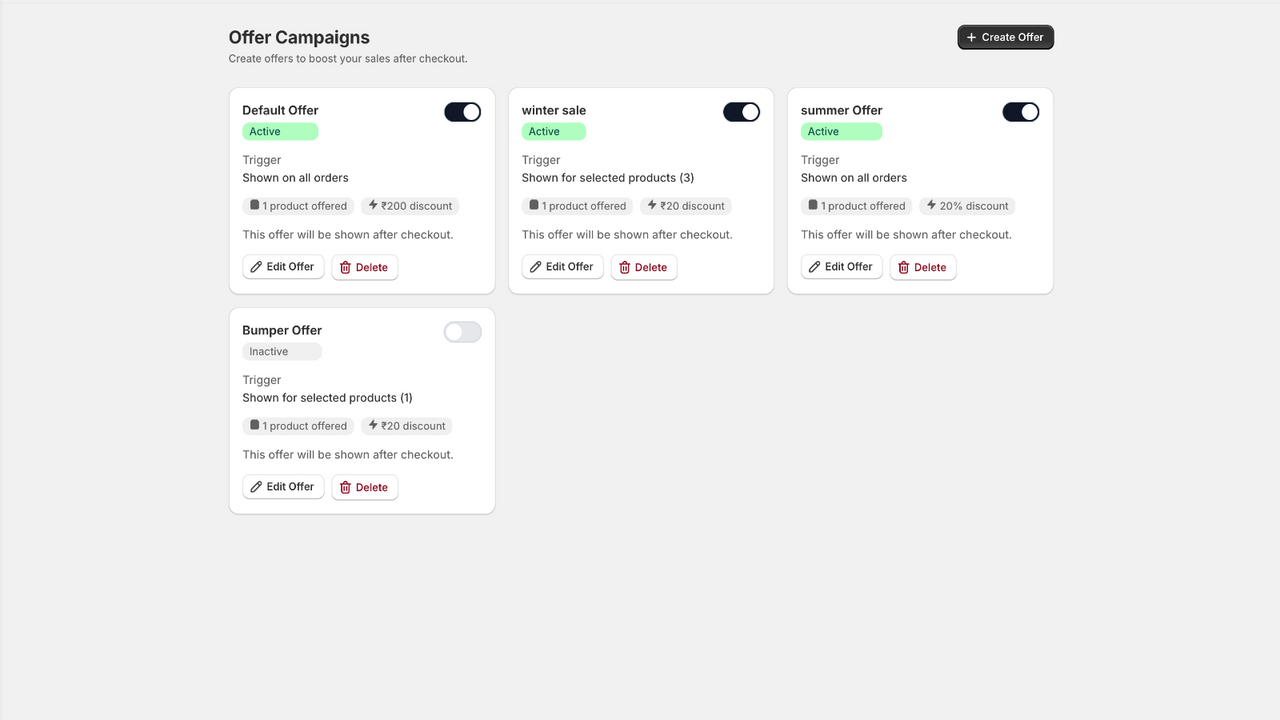Viewport: 1280px width, 720px height.
Task: Disable the Default Offer toggle
Action: [462, 112]
